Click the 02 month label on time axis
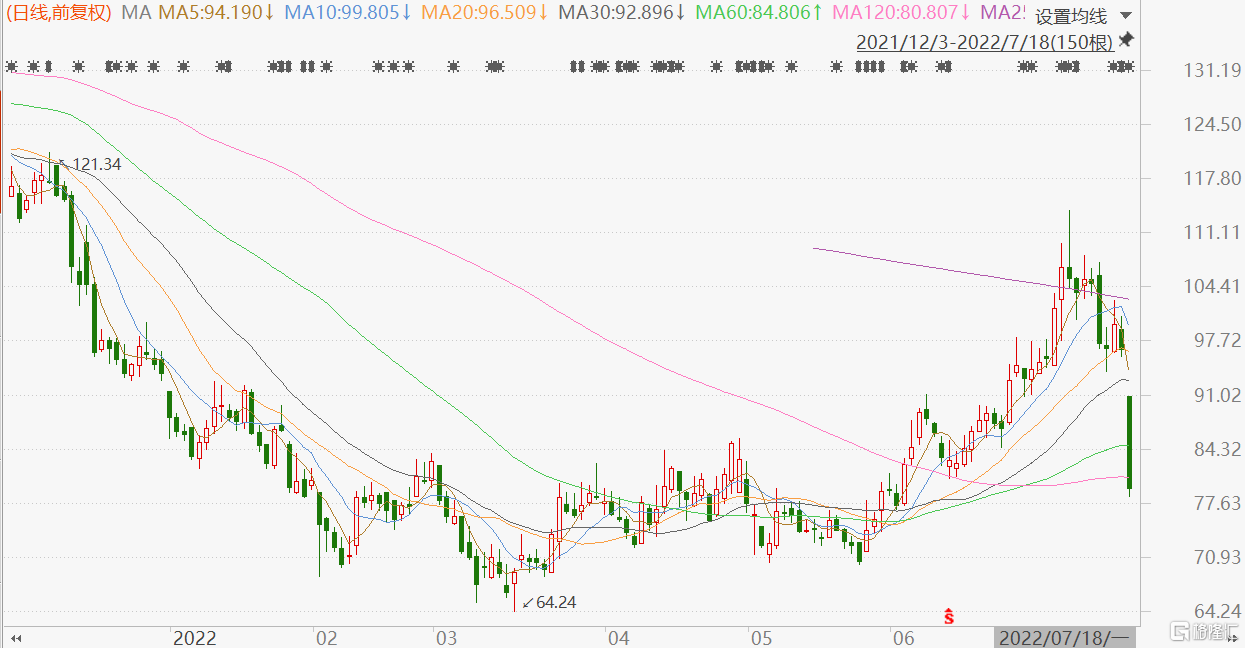Screen dimensions: 1245x648 click(x=326, y=637)
